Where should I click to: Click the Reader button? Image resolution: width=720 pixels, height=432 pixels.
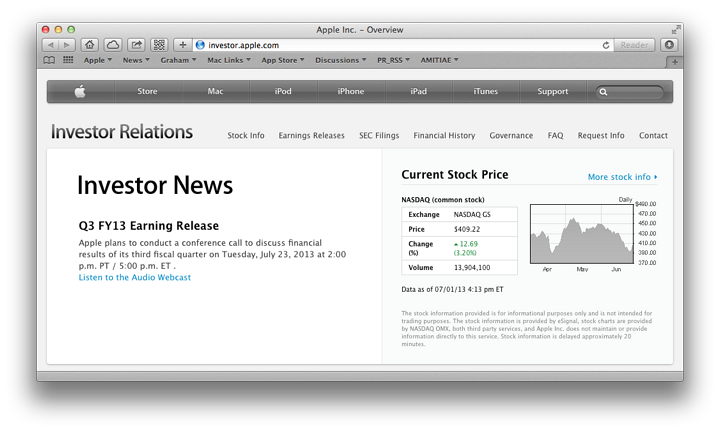[634, 45]
